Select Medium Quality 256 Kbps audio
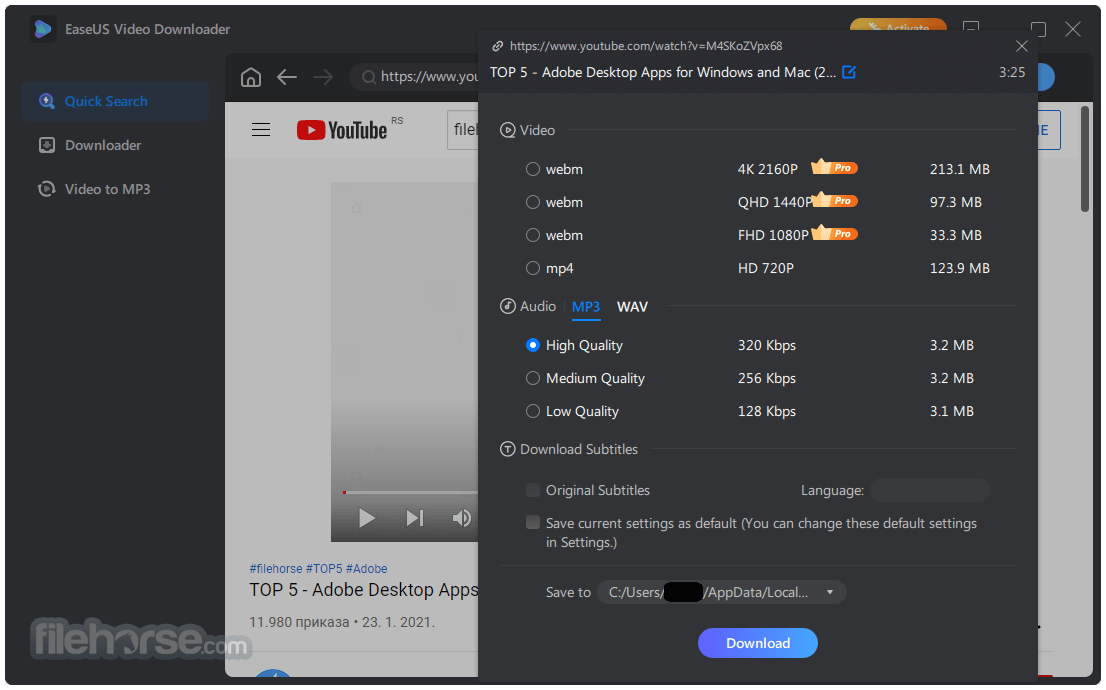The image size is (1106, 690). (533, 378)
